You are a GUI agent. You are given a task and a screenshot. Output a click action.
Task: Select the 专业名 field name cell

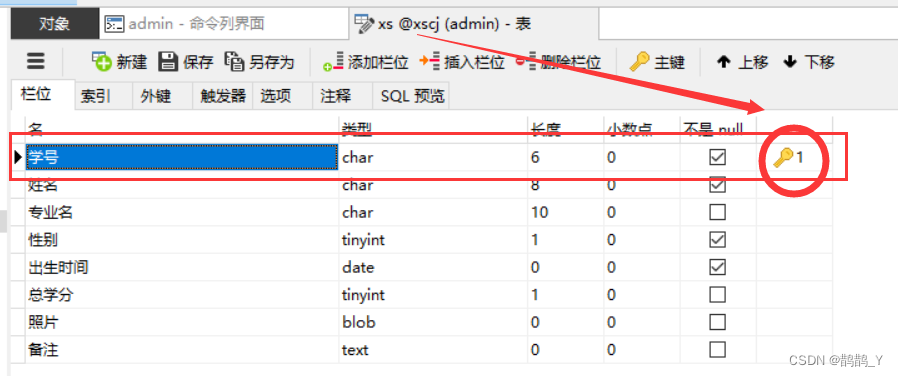tap(182, 212)
